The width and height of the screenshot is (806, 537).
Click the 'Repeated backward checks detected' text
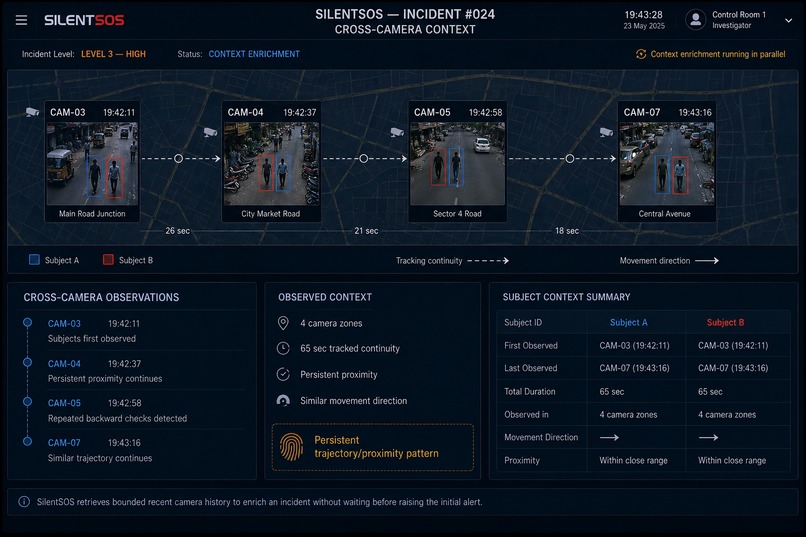tap(117, 418)
